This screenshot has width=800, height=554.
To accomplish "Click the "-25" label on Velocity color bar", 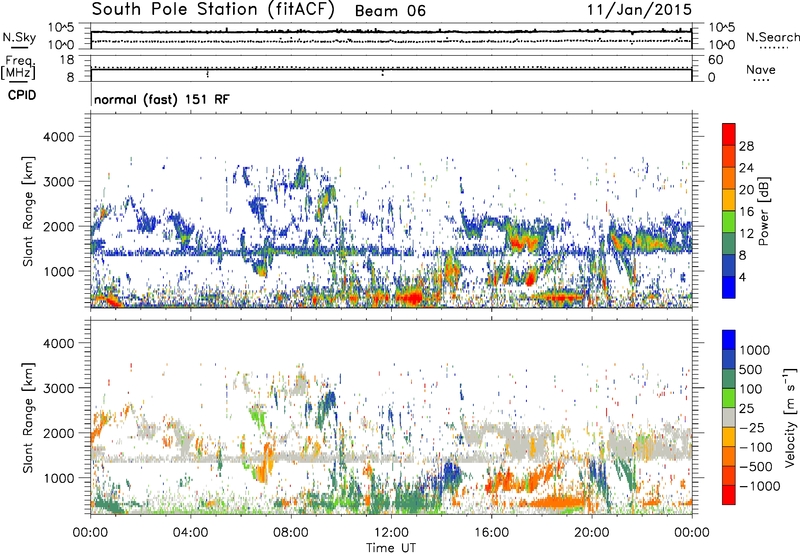I will [752, 427].
